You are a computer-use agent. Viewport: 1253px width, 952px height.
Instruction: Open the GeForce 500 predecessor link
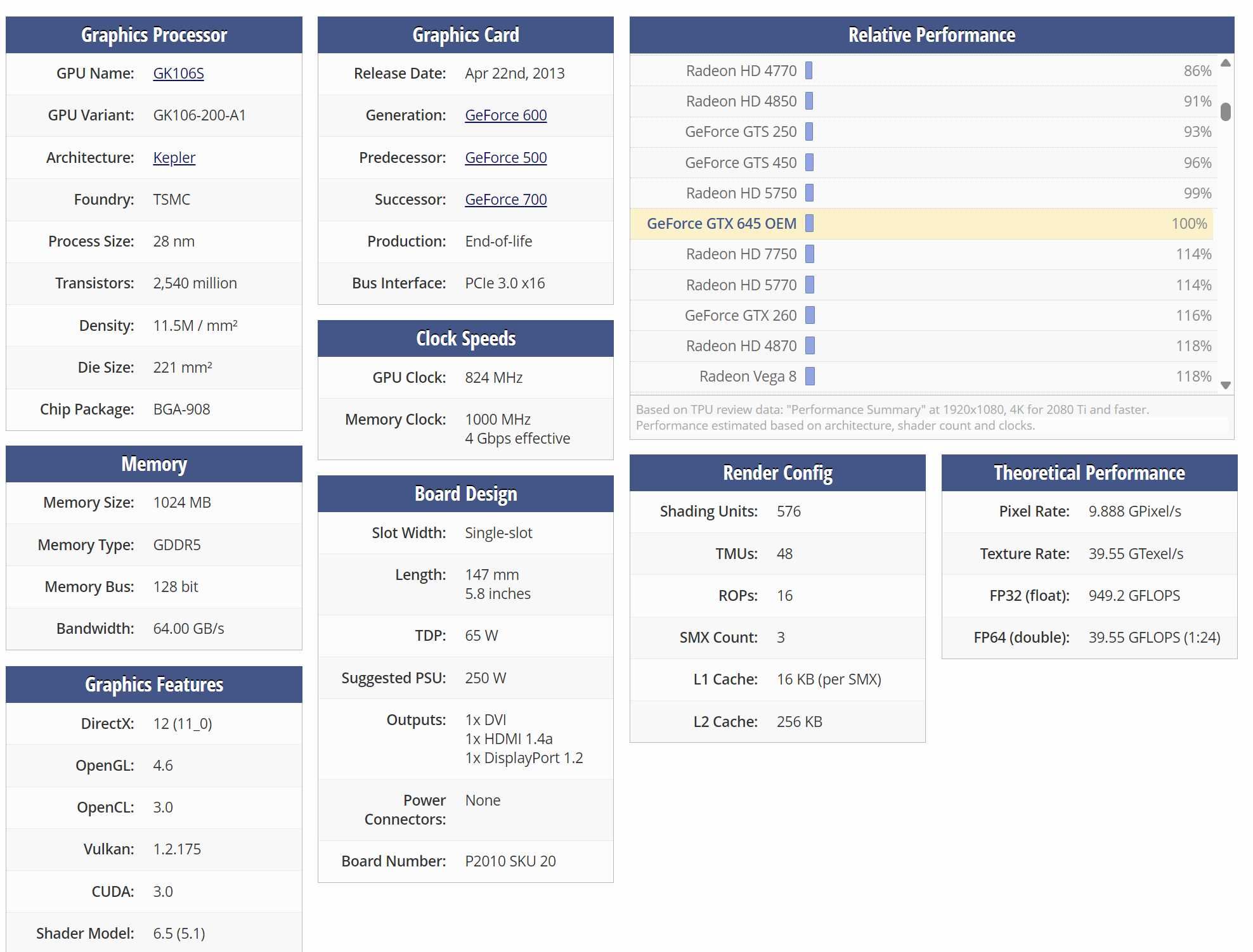point(505,157)
